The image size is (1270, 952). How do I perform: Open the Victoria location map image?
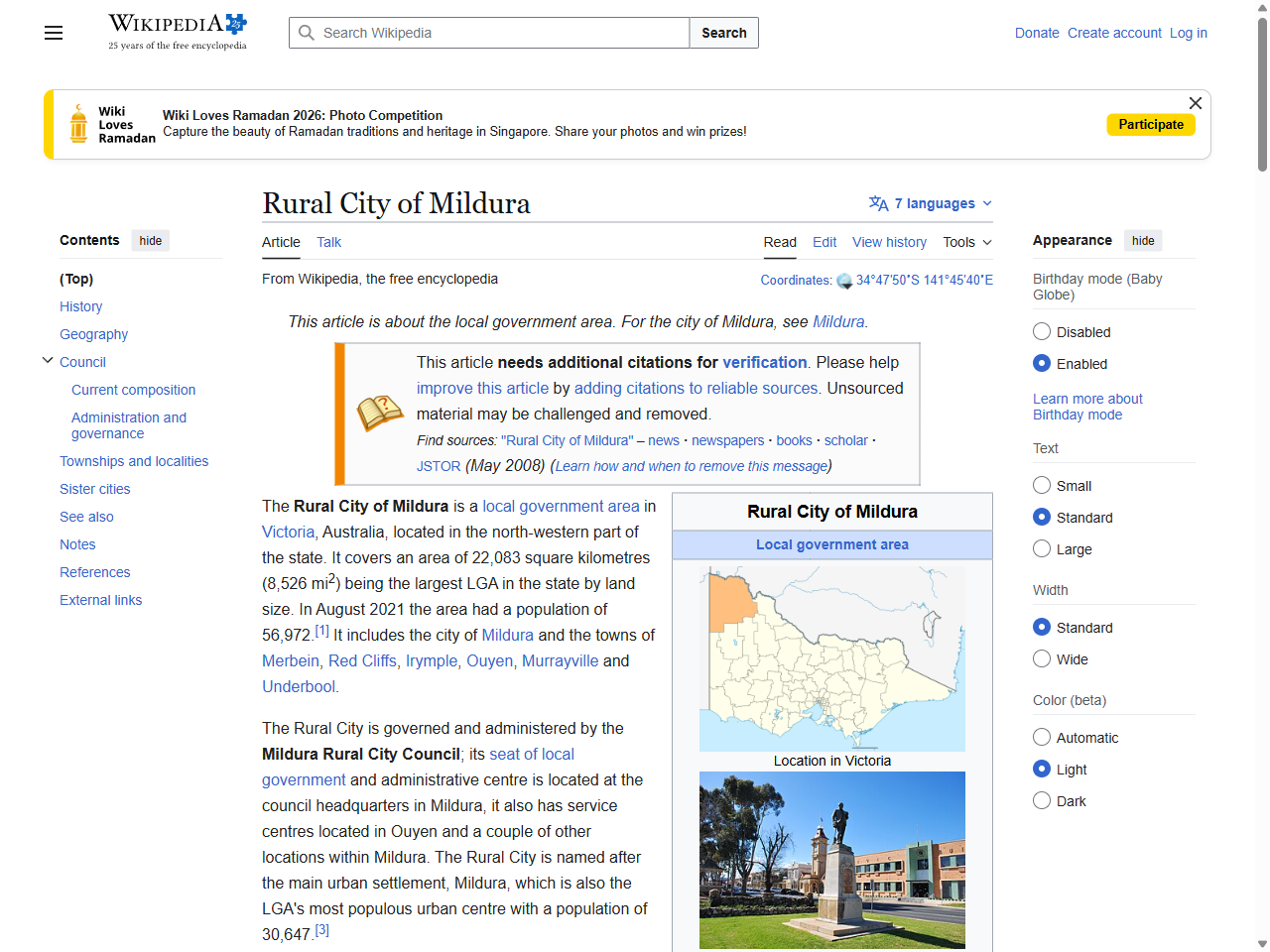pos(832,658)
